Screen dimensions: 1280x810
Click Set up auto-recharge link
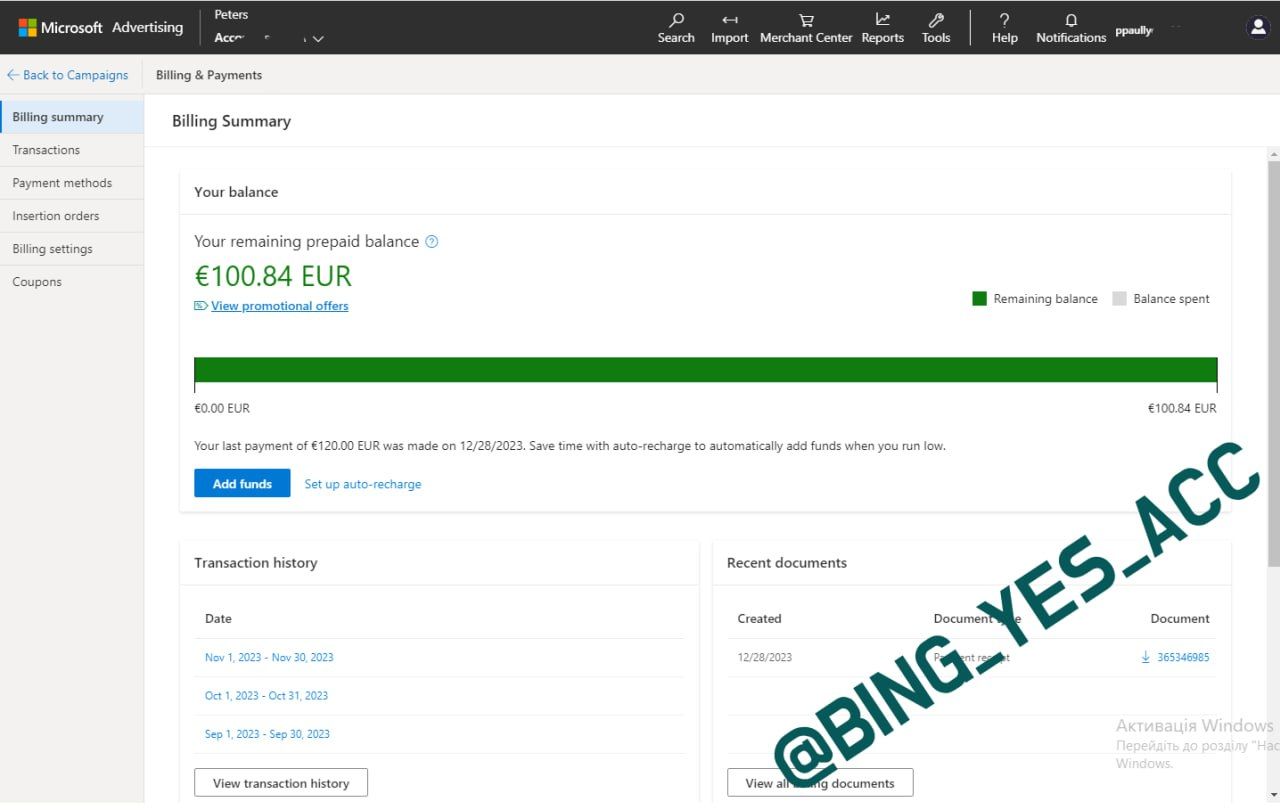coord(363,484)
